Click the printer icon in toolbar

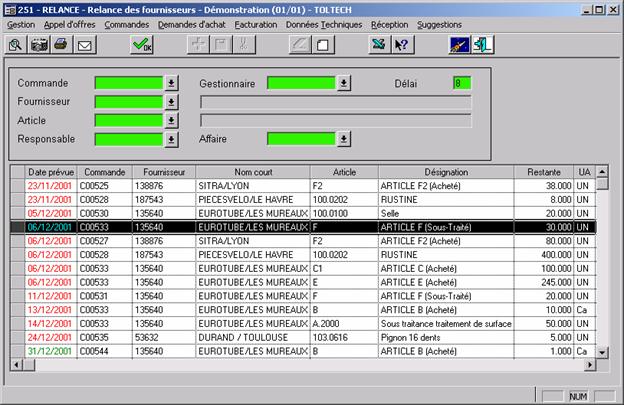(62, 45)
